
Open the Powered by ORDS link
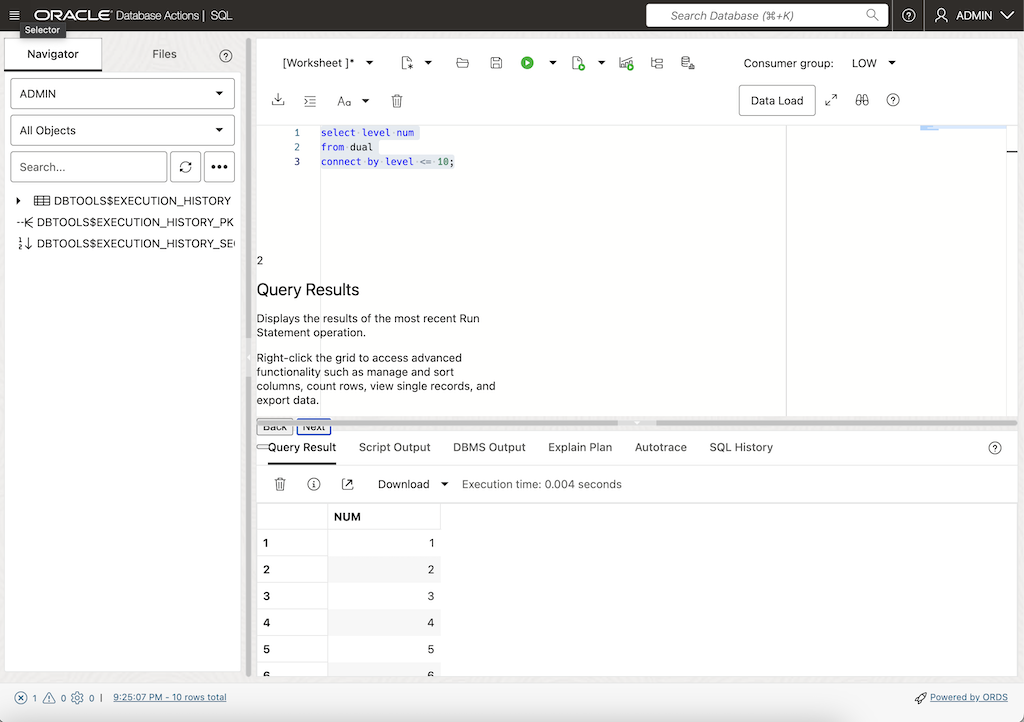click(x=968, y=697)
